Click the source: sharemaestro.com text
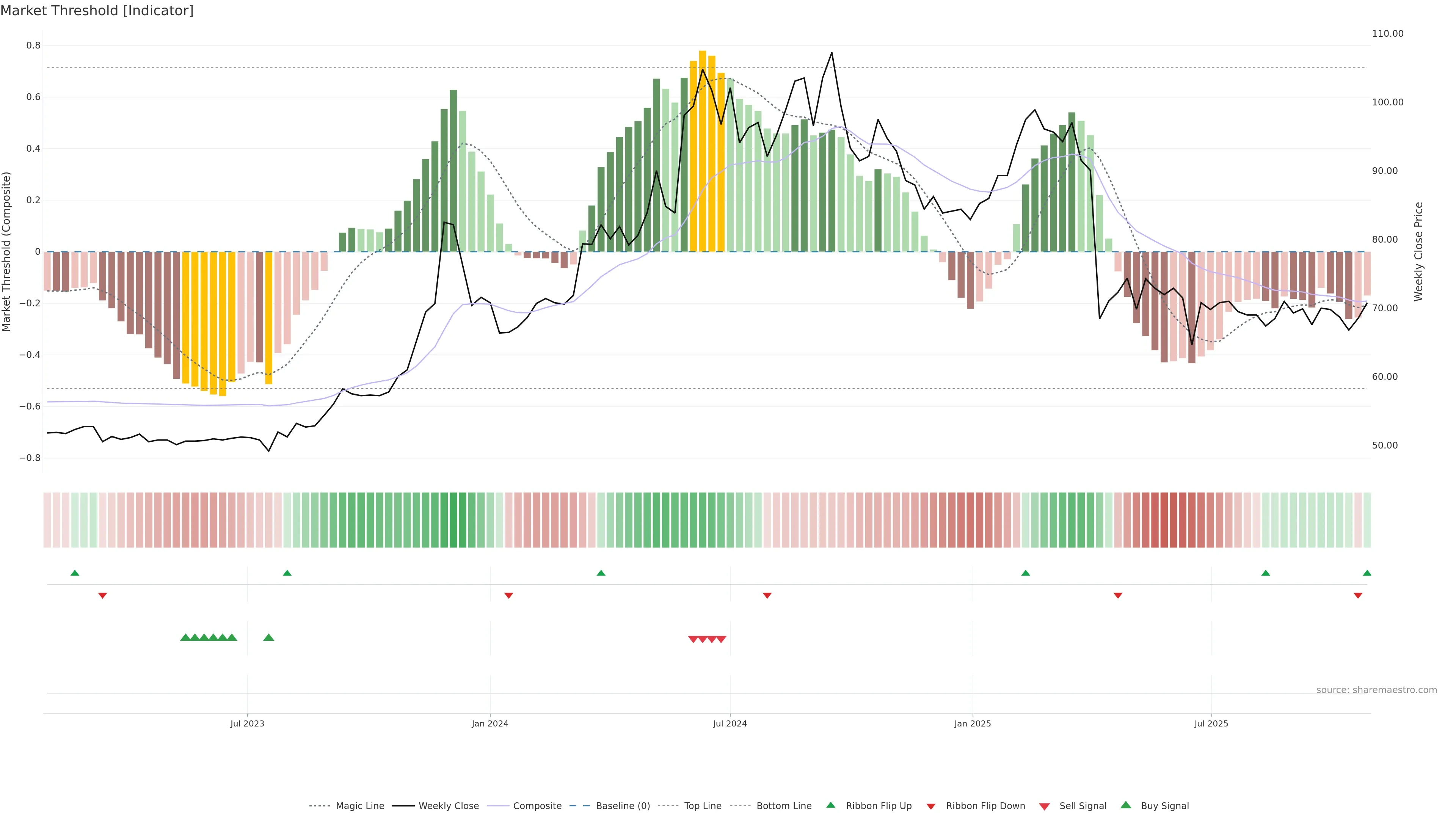This screenshot has height=819, width=1456. [1376, 690]
